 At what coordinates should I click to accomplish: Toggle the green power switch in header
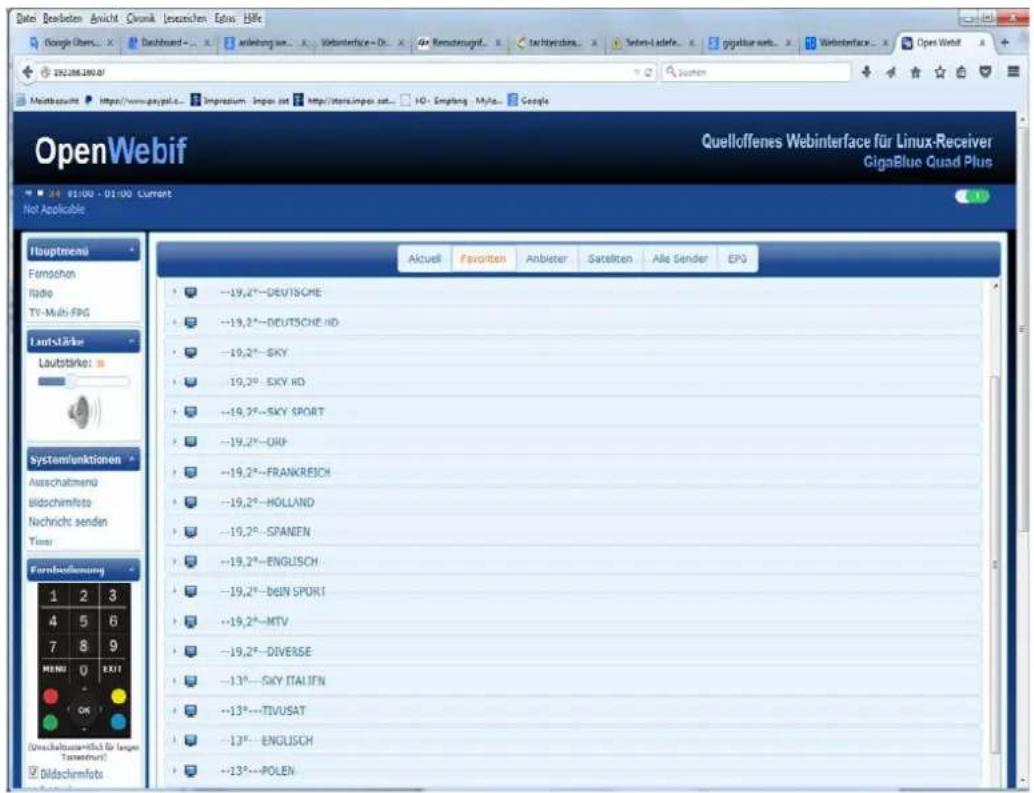[x=972, y=196]
